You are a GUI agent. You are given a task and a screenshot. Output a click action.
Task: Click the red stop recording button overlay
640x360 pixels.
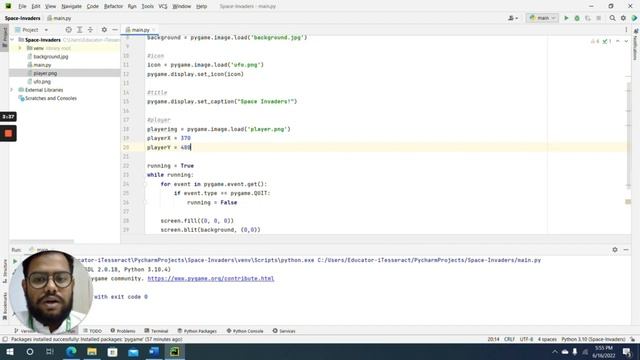point(8,133)
